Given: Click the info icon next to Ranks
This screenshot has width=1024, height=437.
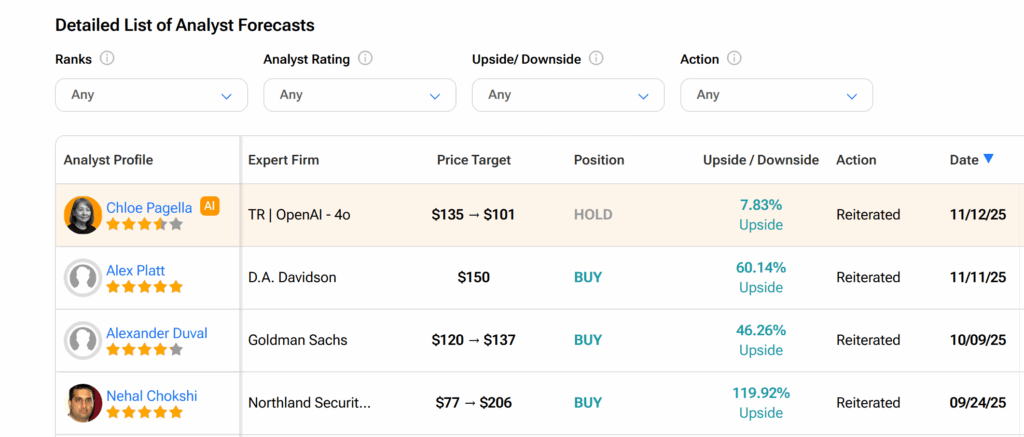Looking at the screenshot, I should 107,59.
